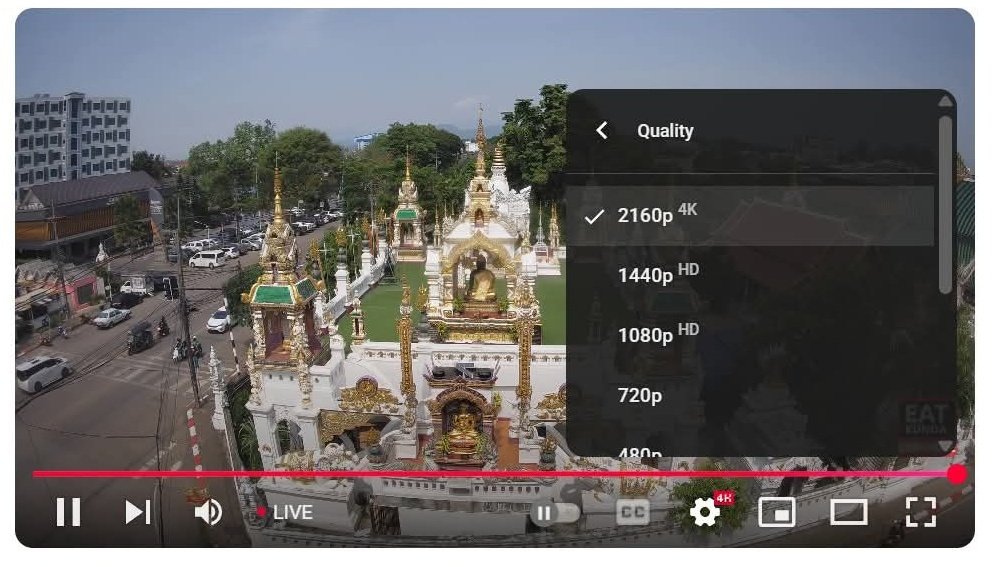Pause the live video
This screenshot has width=995, height=567.
[68, 512]
